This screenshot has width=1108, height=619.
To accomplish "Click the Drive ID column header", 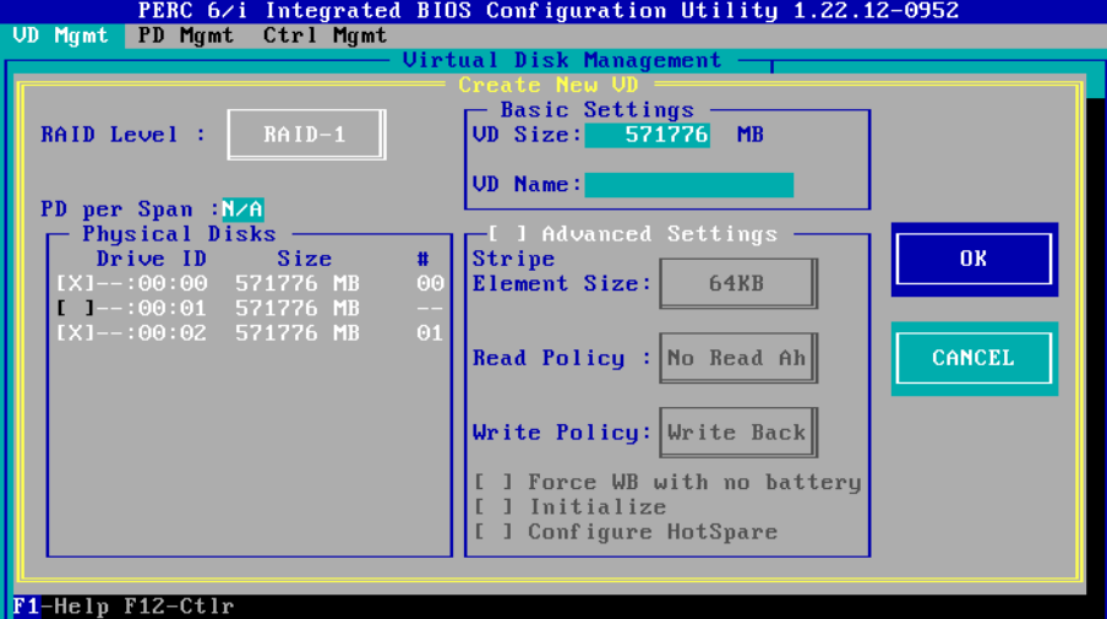I will point(151,259).
